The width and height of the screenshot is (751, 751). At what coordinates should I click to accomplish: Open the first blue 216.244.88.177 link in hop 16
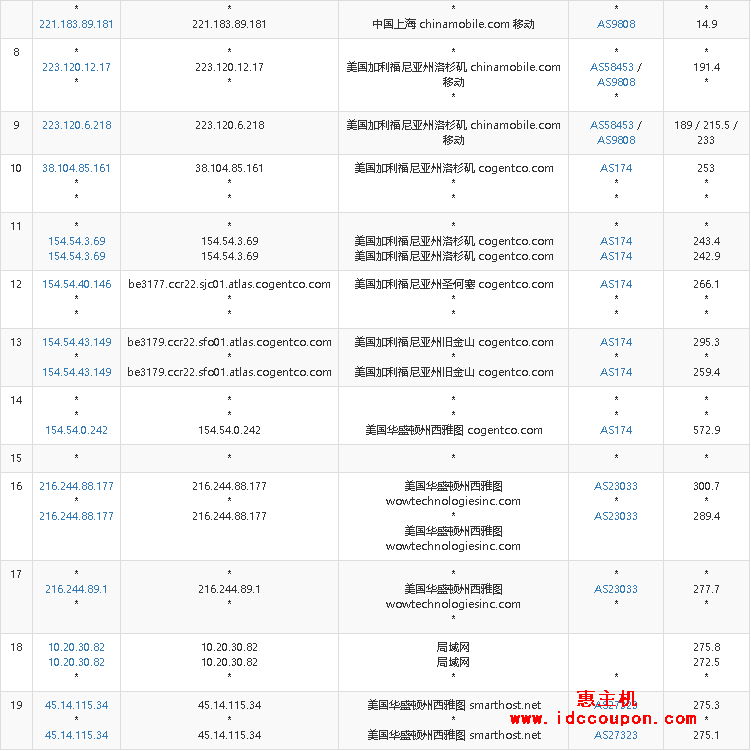[76, 486]
